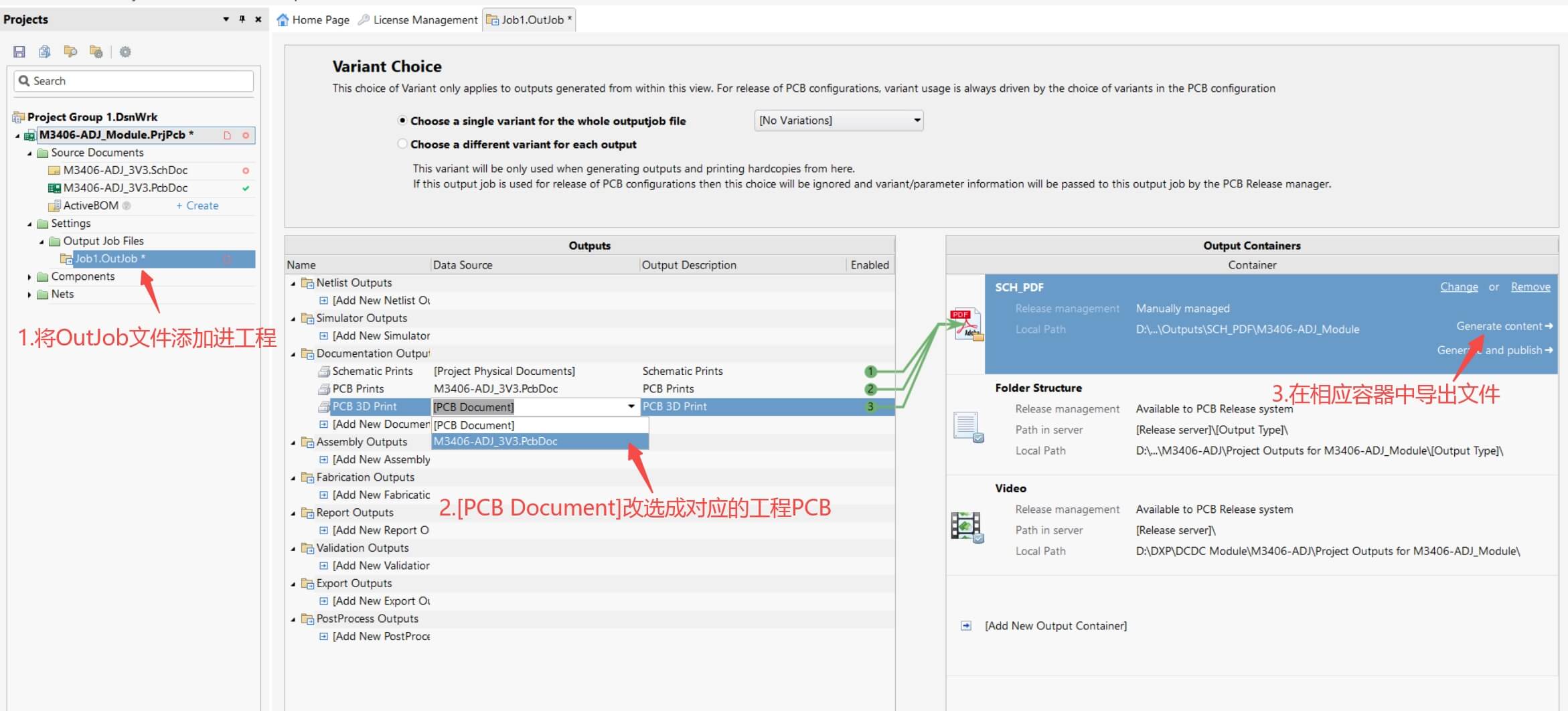
Task: Open the No Variations dropdown
Action: click(x=838, y=121)
